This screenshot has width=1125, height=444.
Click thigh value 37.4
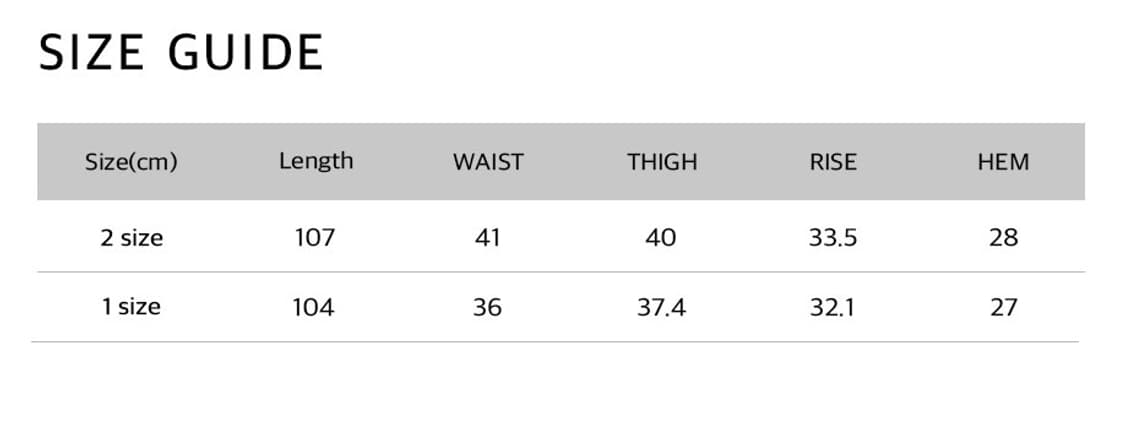tap(661, 307)
